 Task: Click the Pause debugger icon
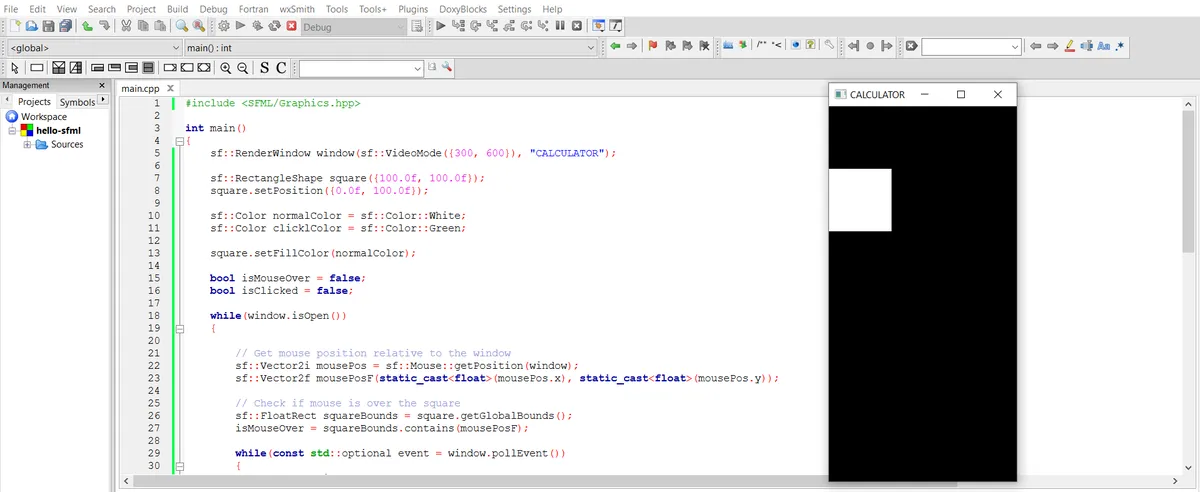point(560,26)
